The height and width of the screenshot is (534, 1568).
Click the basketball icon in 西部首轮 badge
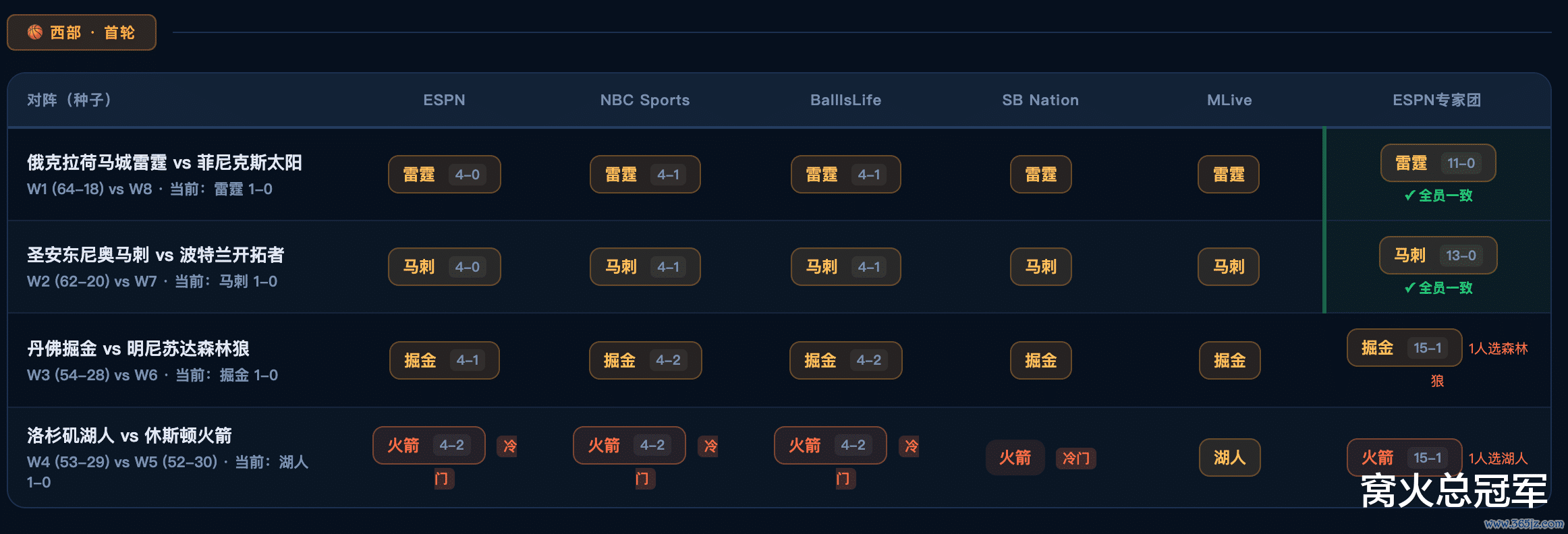pyautogui.click(x=35, y=32)
